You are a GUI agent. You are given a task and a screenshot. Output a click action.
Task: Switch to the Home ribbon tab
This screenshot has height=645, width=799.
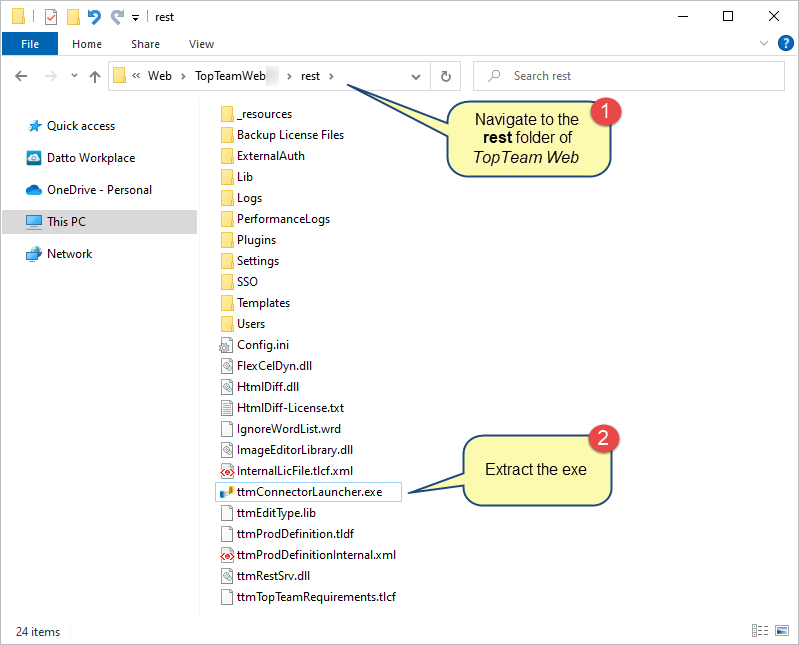(87, 44)
